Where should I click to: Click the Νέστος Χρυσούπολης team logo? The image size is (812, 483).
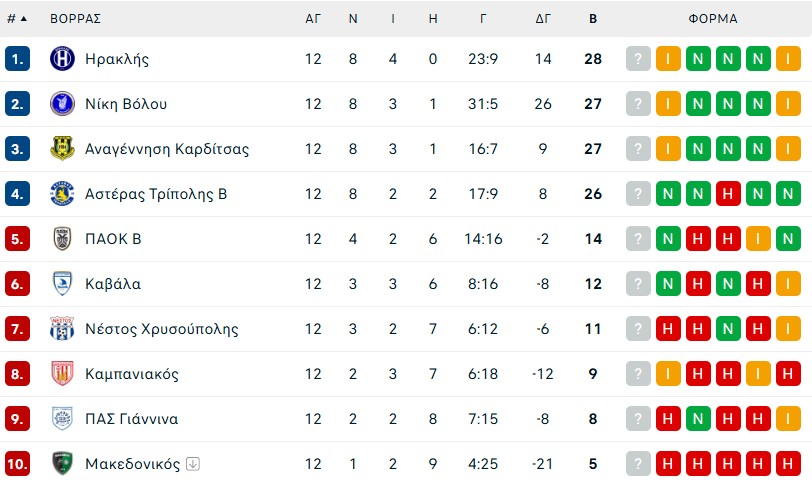62,329
